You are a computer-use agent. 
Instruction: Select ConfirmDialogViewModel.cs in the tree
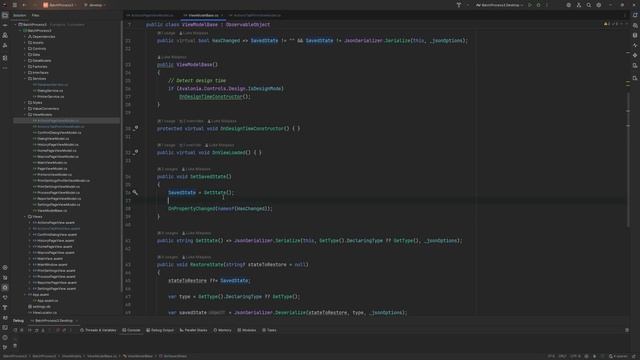(57, 133)
